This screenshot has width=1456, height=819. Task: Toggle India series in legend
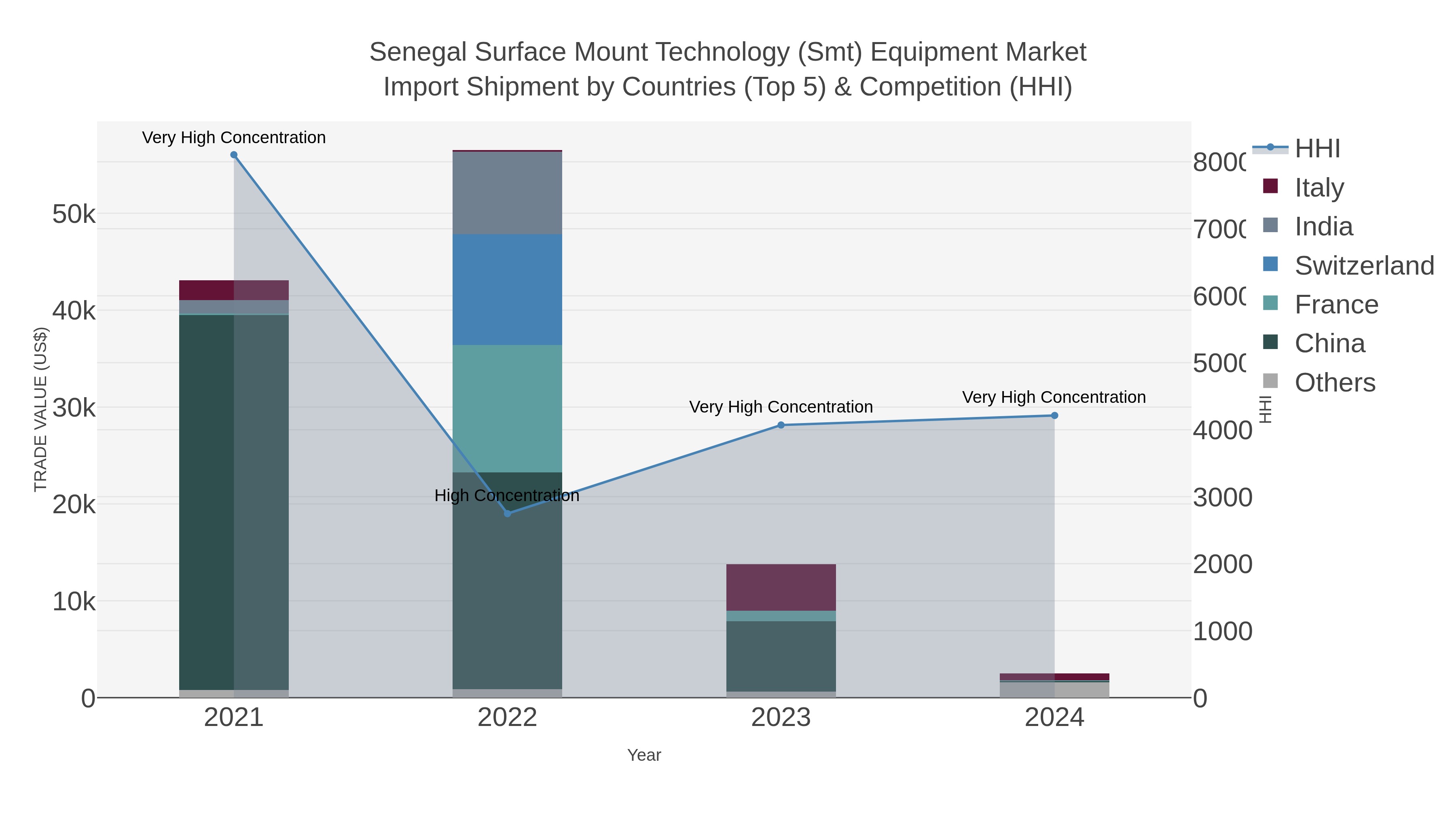pos(1308,226)
